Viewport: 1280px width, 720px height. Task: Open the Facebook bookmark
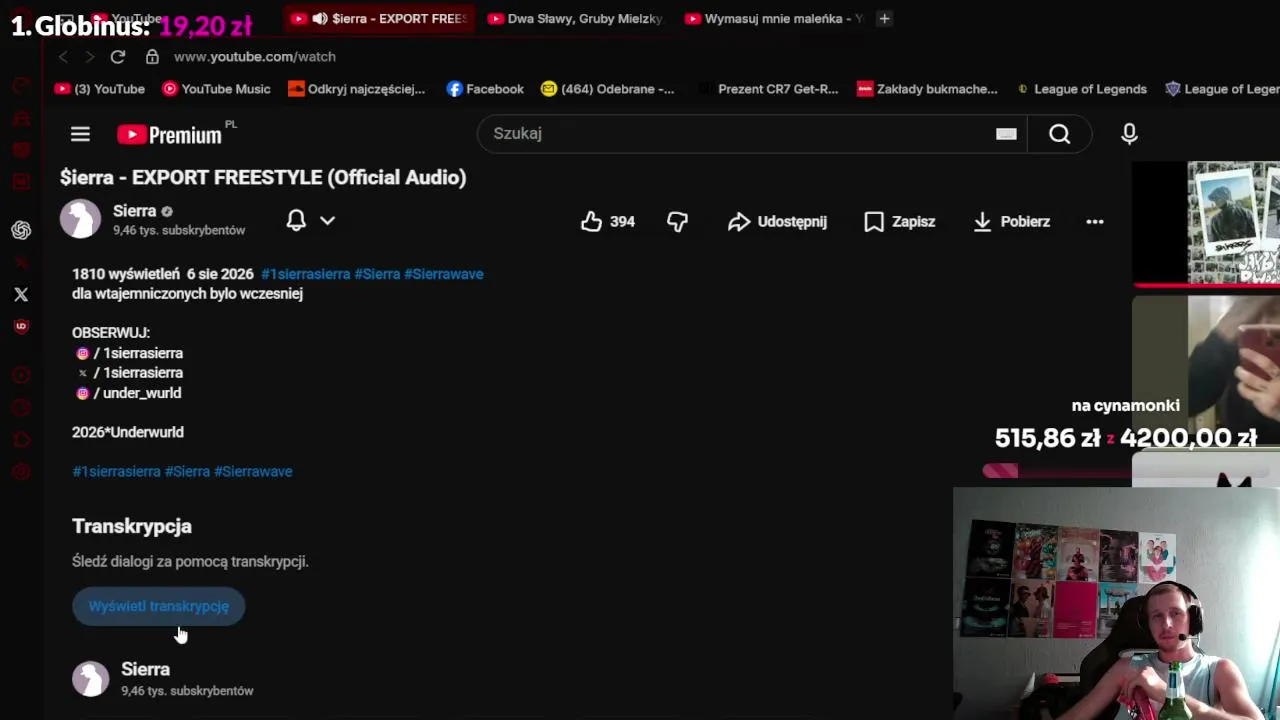click(x=485, y=89)
